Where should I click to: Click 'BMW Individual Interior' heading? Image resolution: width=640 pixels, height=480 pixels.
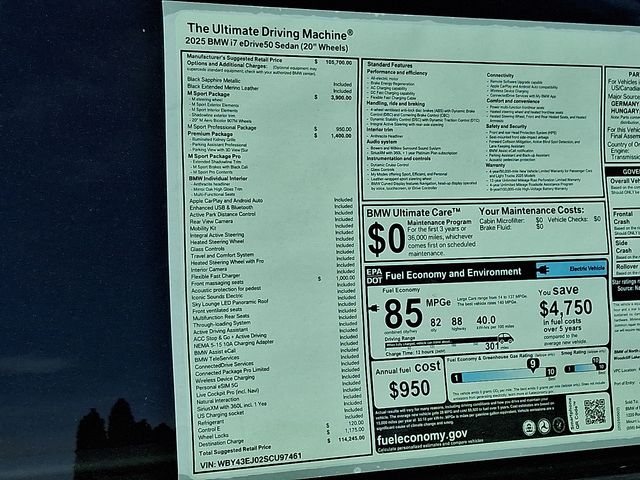pos(218,178)
